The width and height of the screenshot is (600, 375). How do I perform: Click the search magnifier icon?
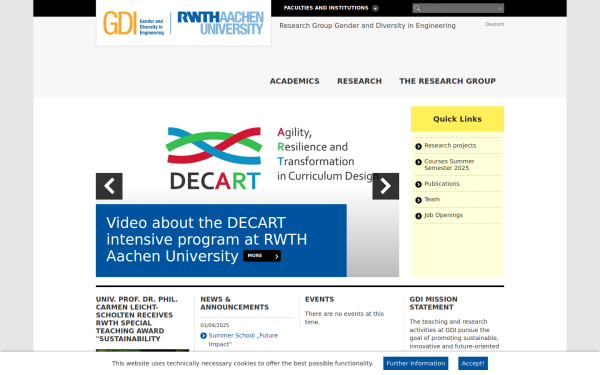point(417,8)
